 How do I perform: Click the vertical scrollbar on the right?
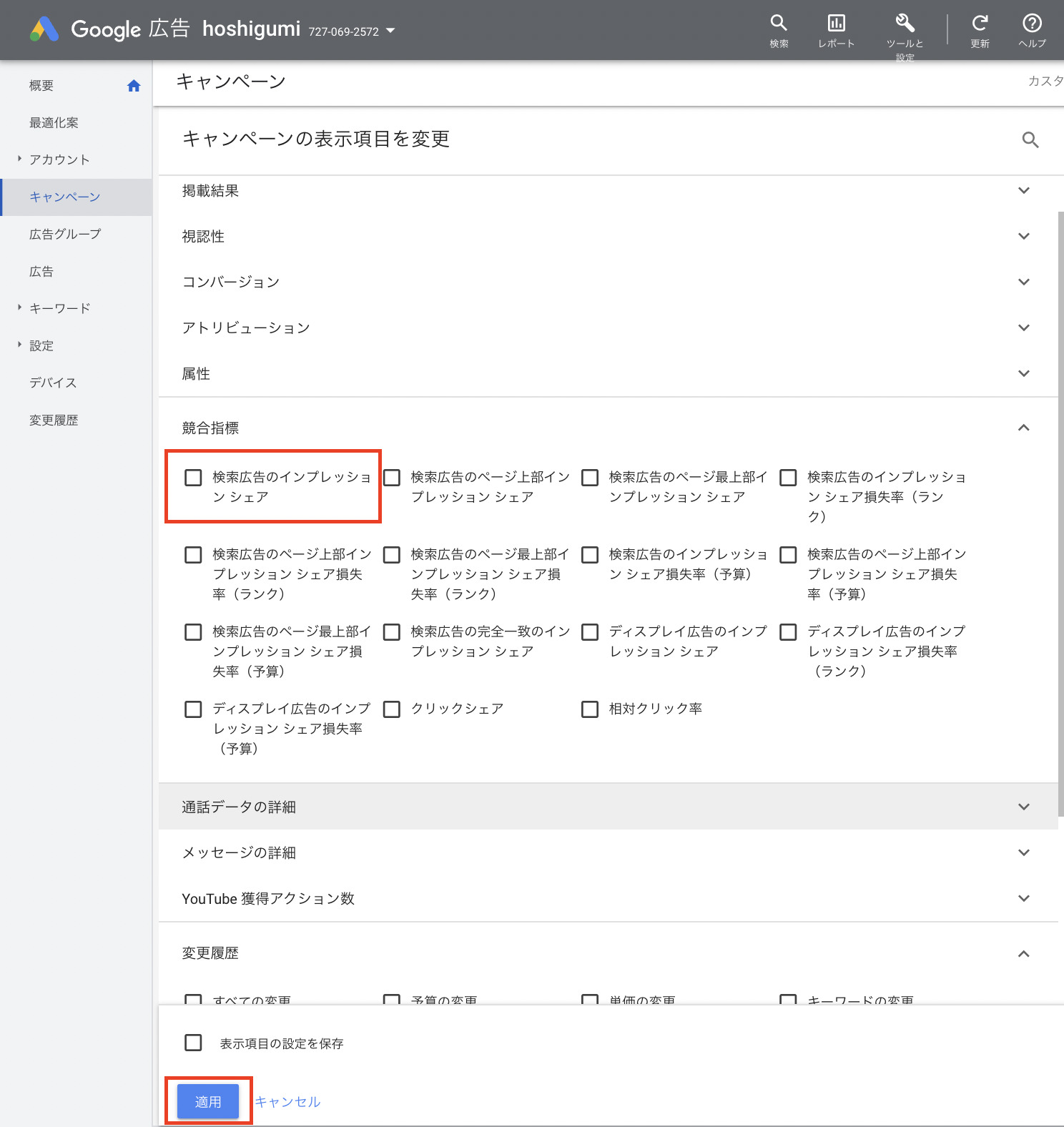click(1060, 501)
